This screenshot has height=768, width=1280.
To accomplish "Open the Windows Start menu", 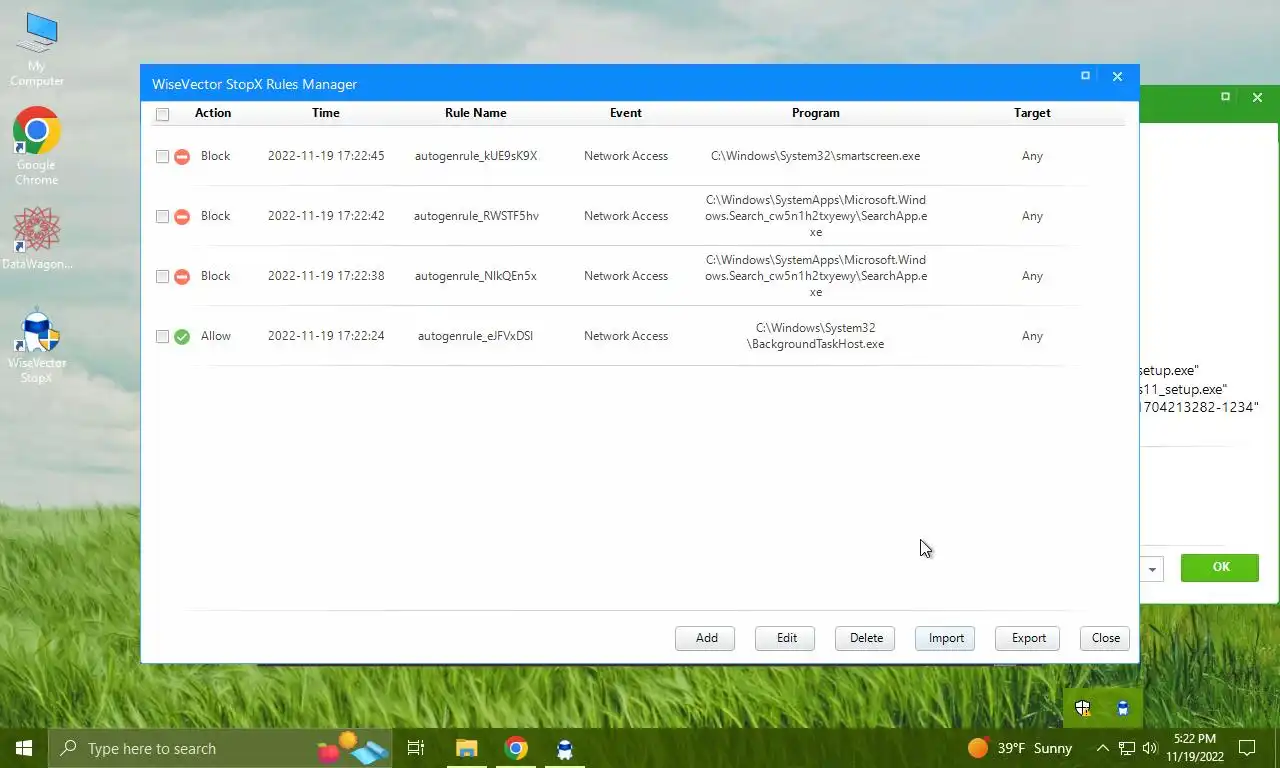I will 24,748.
